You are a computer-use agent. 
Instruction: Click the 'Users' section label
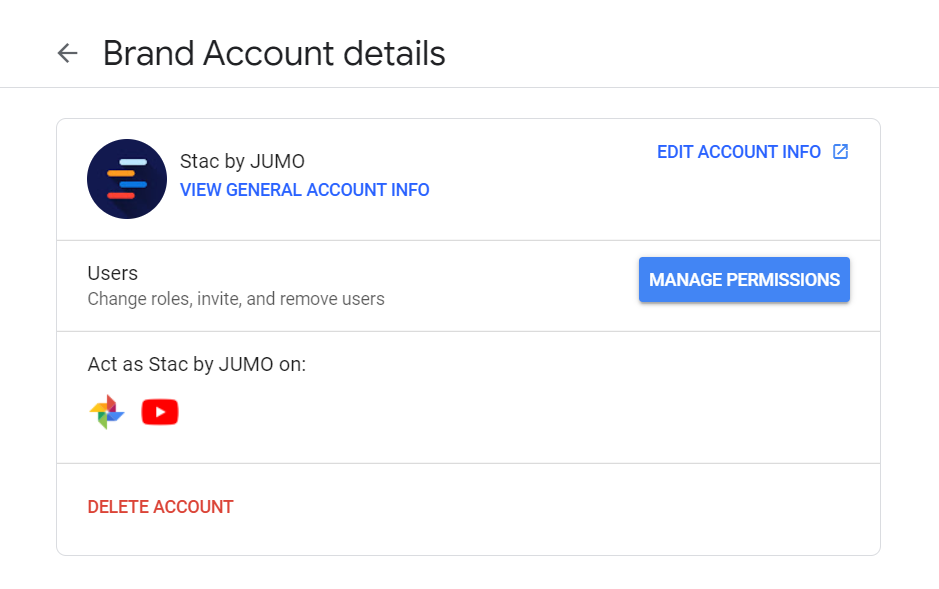(x=113, y=274)
